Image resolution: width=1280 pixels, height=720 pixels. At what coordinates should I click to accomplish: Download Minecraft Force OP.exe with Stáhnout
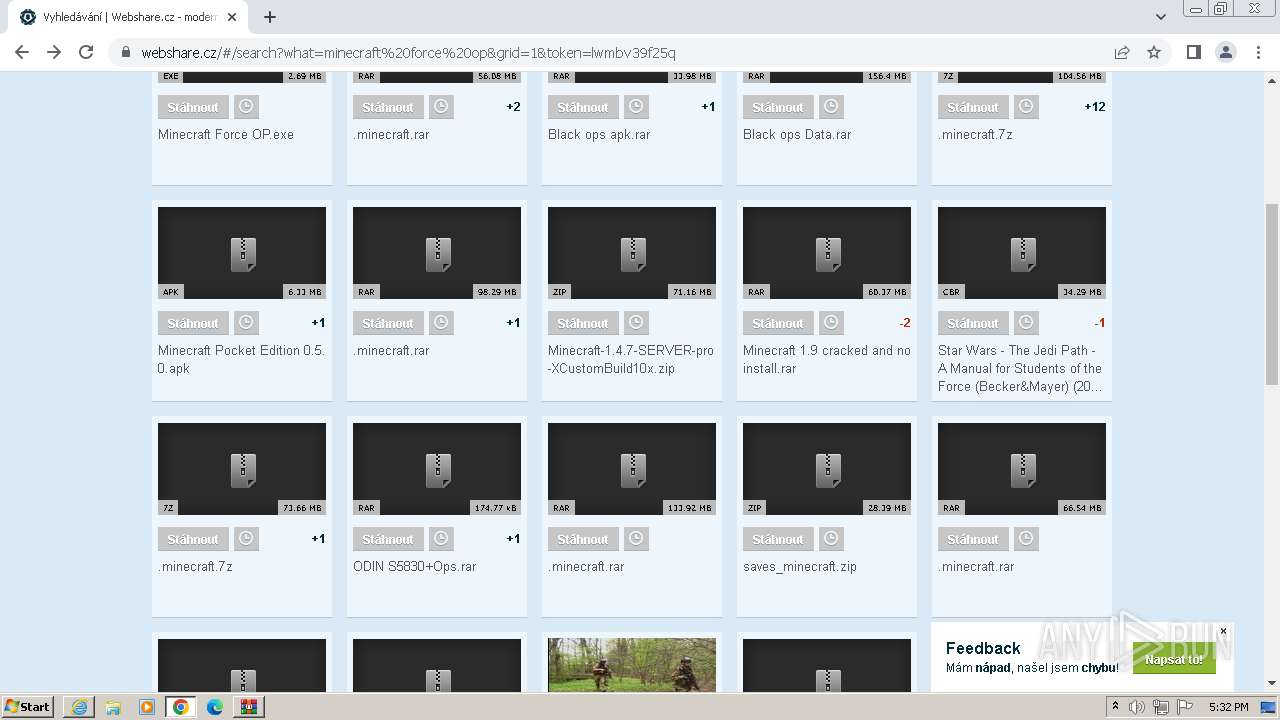(193, 107)
